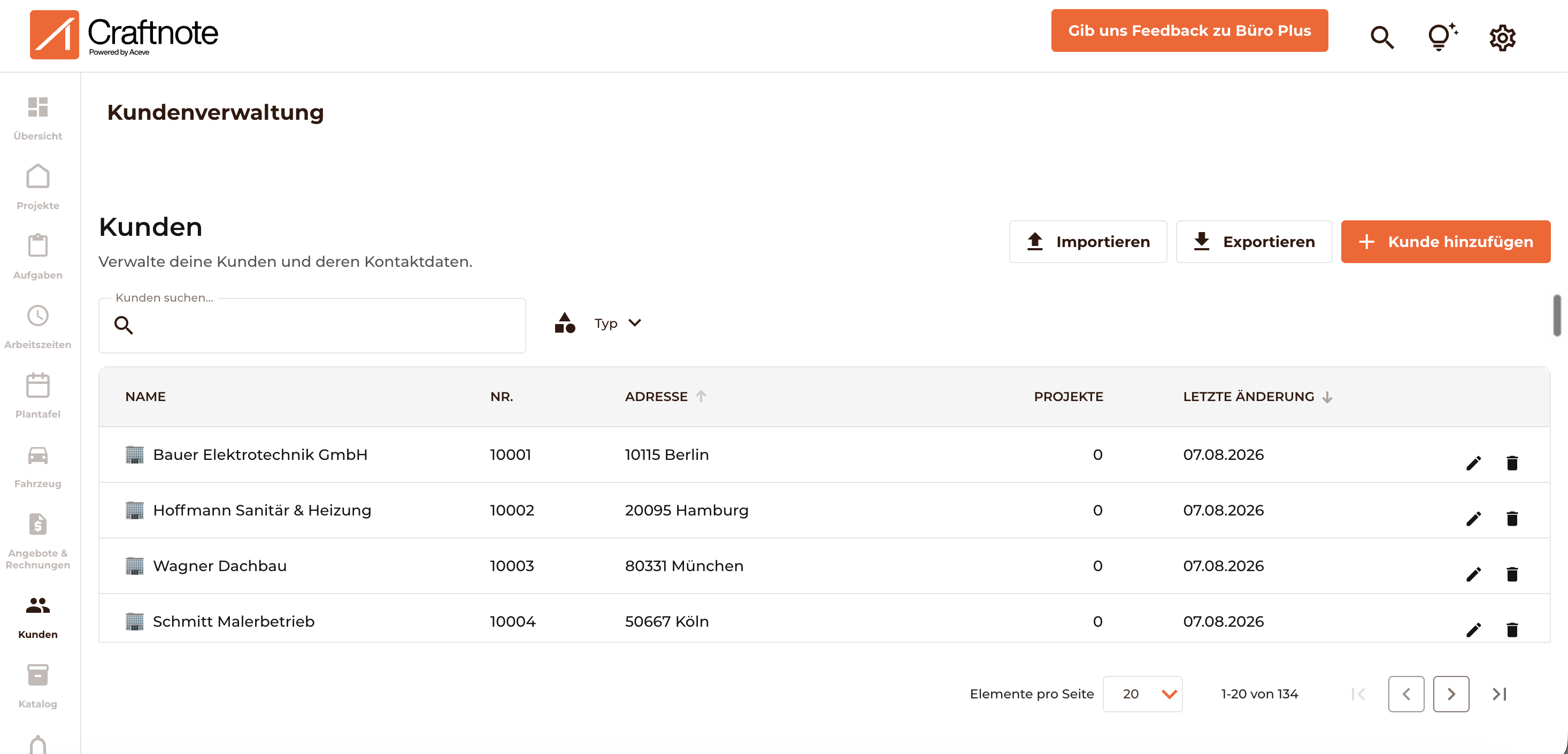Click the Importieren button
Image resolution: width=1568 pixels, height=754 pixels.
pyautogui.click(x=1088, y=242)
